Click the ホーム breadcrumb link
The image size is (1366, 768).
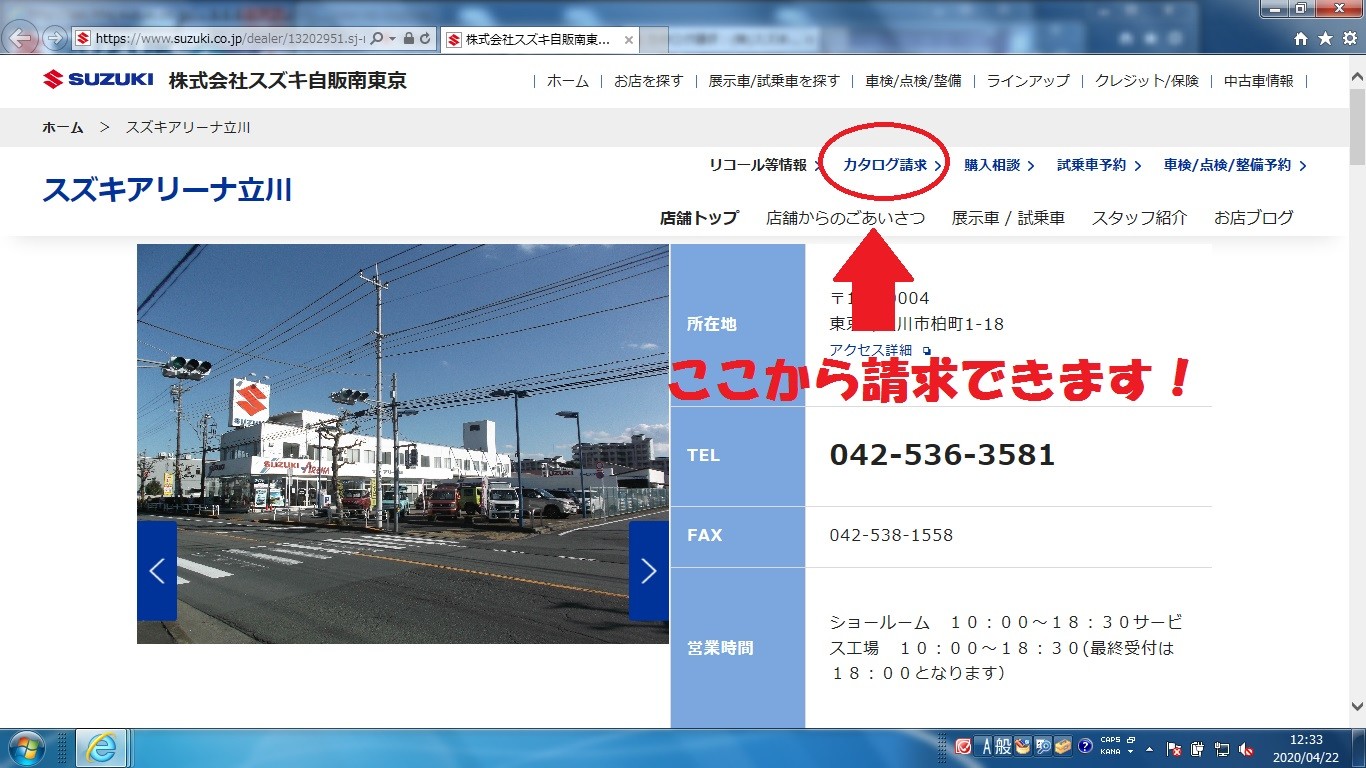click(x=63, y=128)
